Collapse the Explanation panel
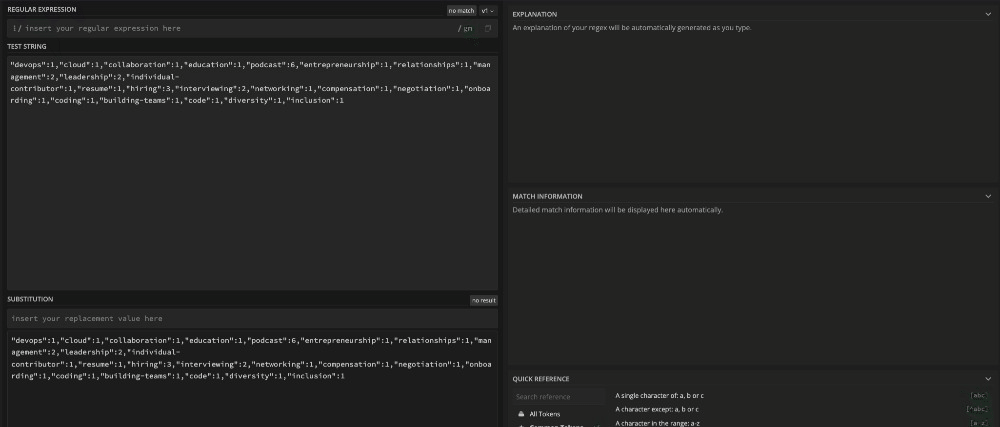1000x427 pixels. click(988, 14)
